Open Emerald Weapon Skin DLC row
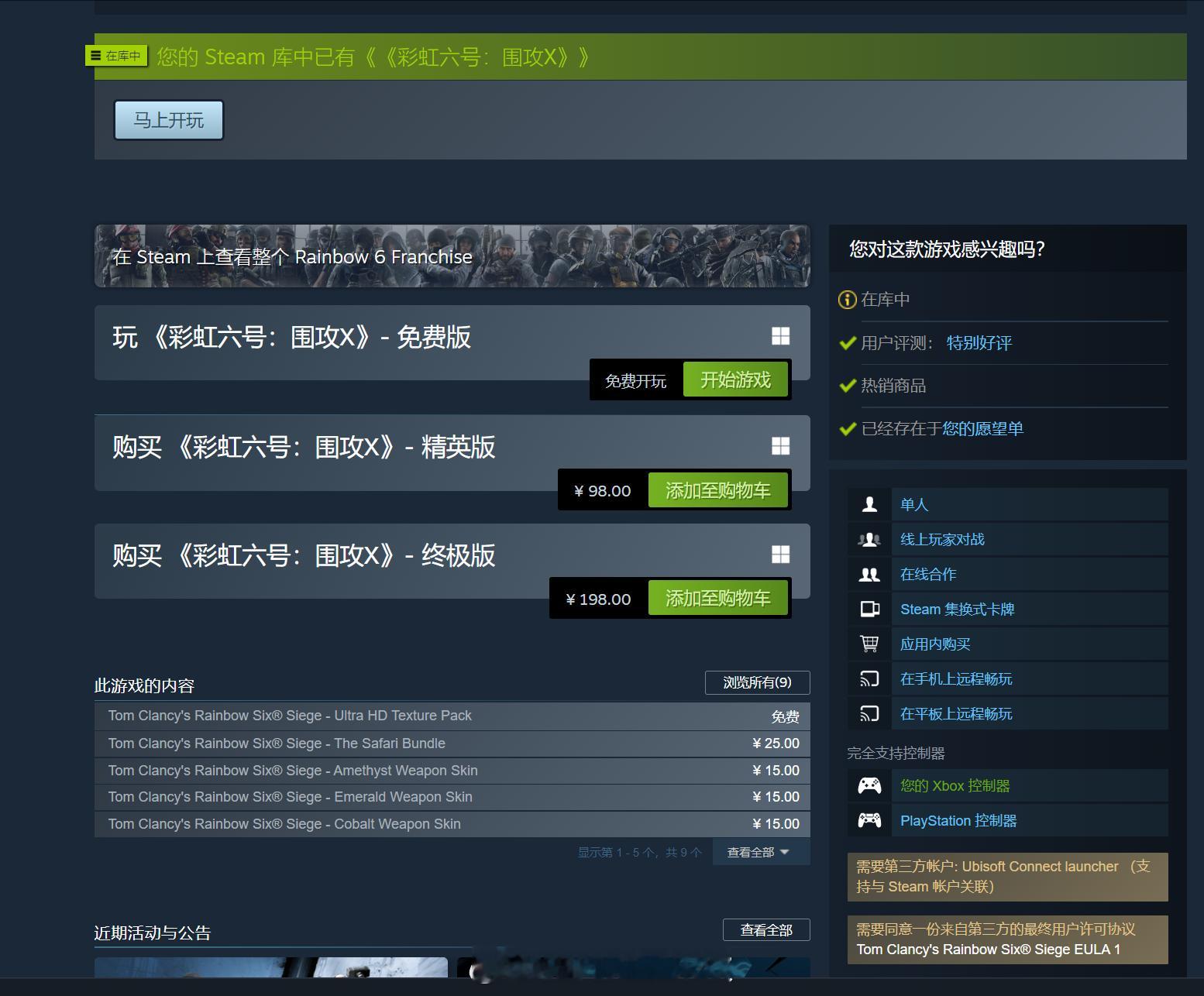 click(x=452, y=797)
